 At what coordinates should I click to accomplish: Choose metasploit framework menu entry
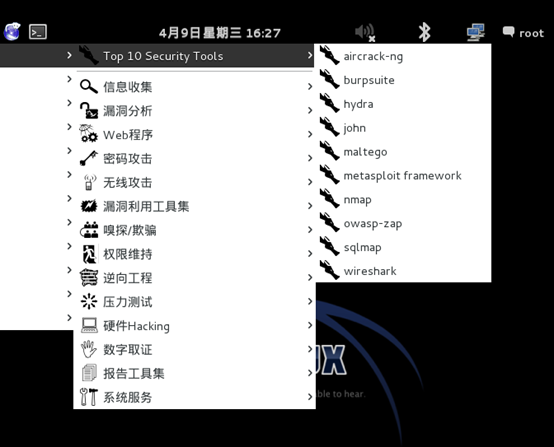click(x=403, y=175)
